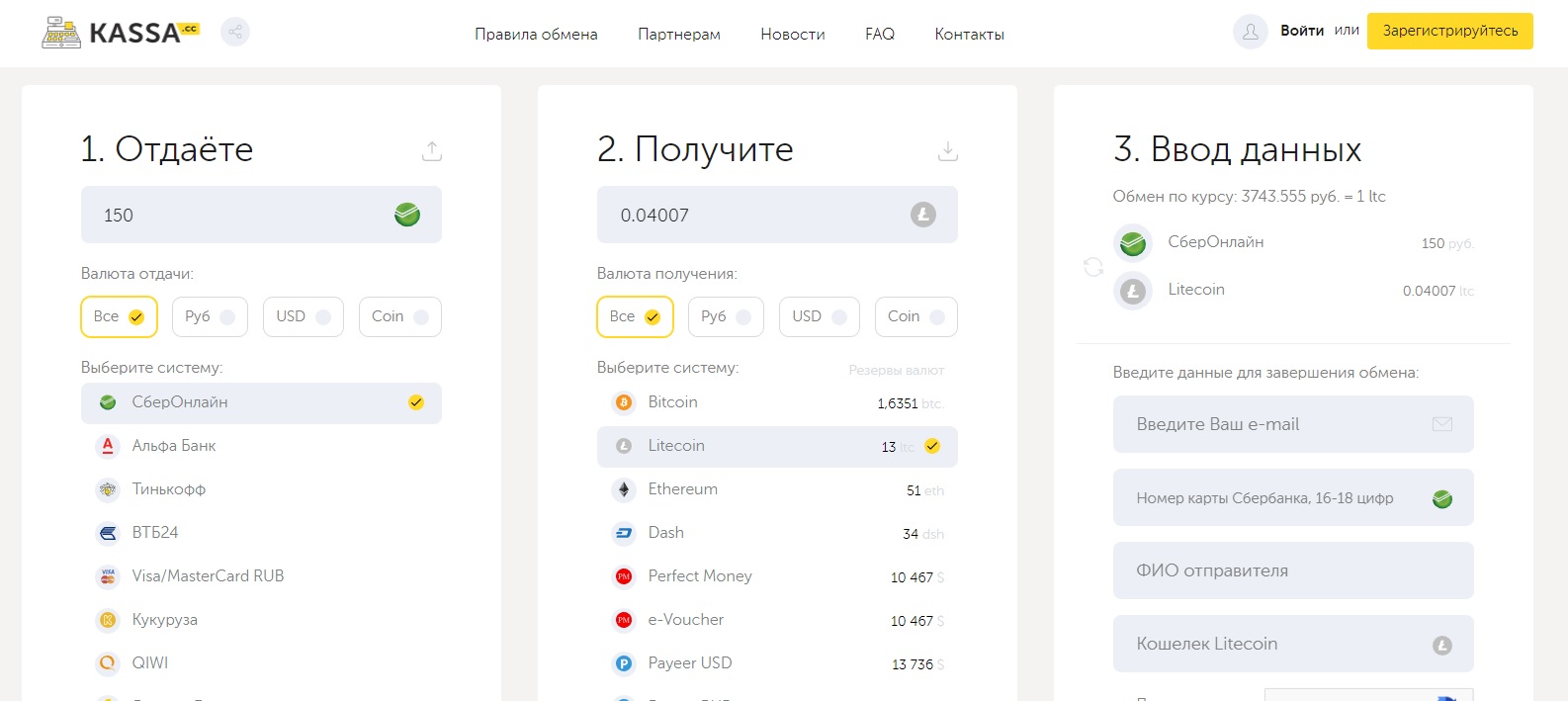Image resolution: width=1568 pixels, height=701 pixels.
Task: Click the 'Резервы валют' label
Action: click(x=897, y=370)
